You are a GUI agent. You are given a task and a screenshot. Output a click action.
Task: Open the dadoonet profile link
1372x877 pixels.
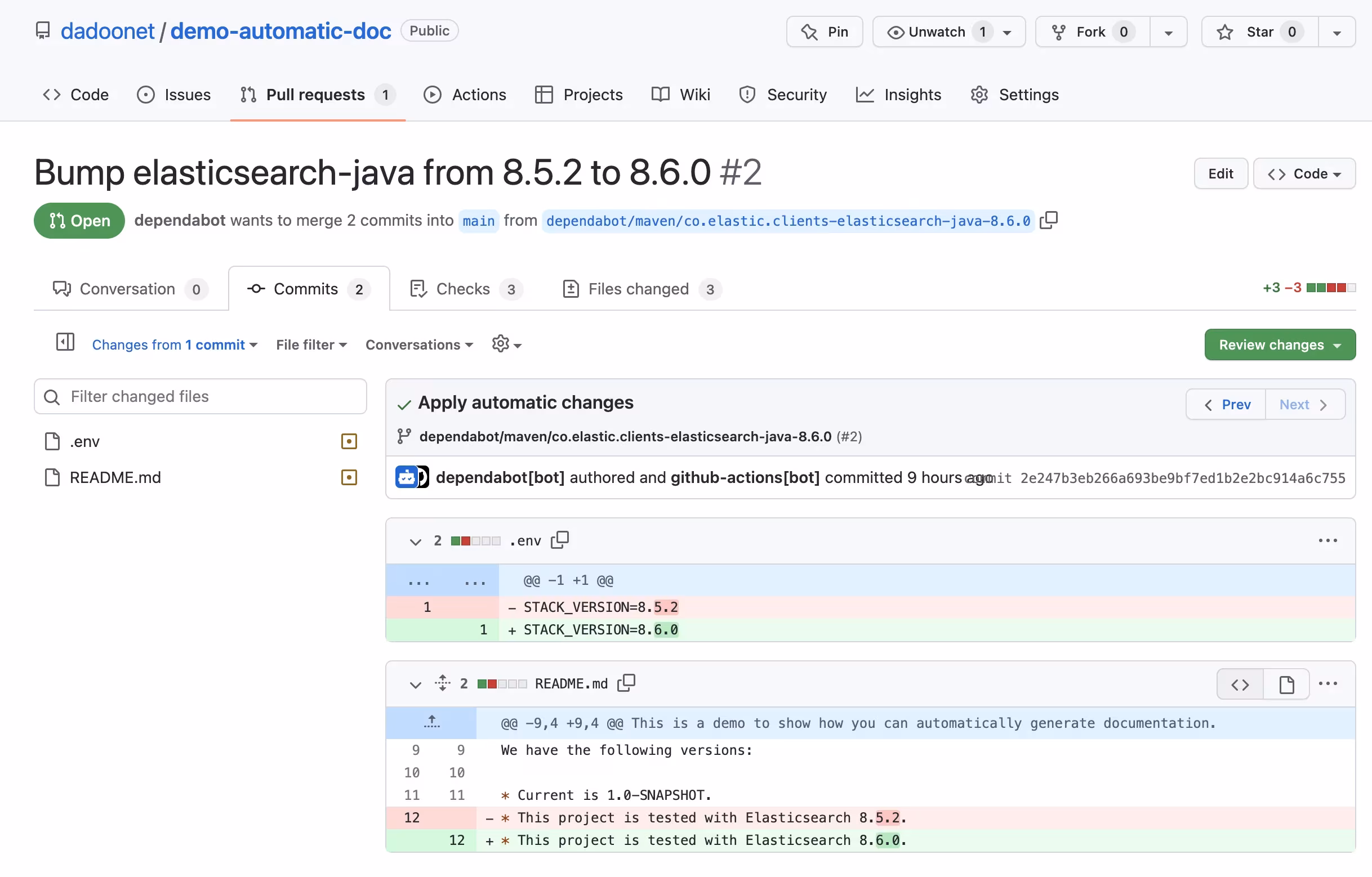tap(107, 30)
